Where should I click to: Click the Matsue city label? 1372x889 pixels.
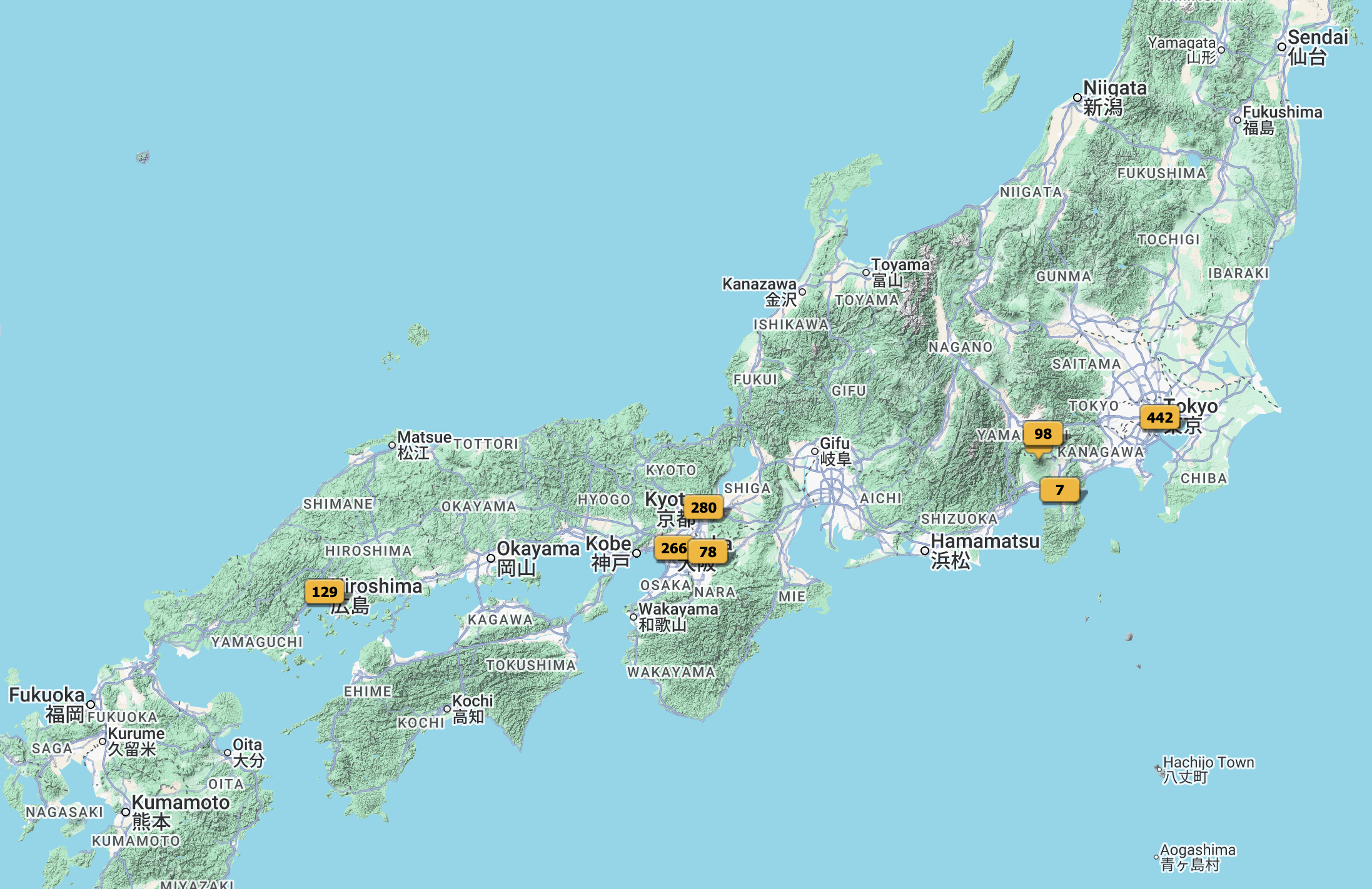click(424, 438)
